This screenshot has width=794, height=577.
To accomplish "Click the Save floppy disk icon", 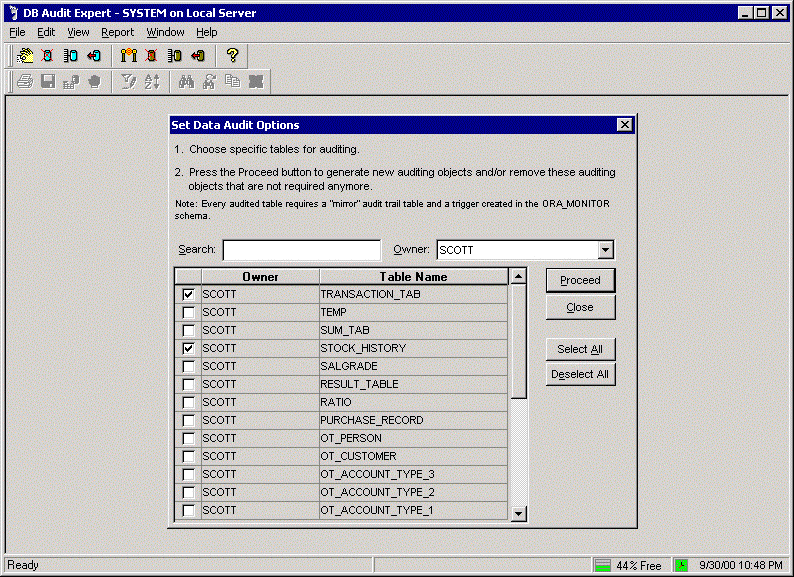I will click(x=48, y=82).
